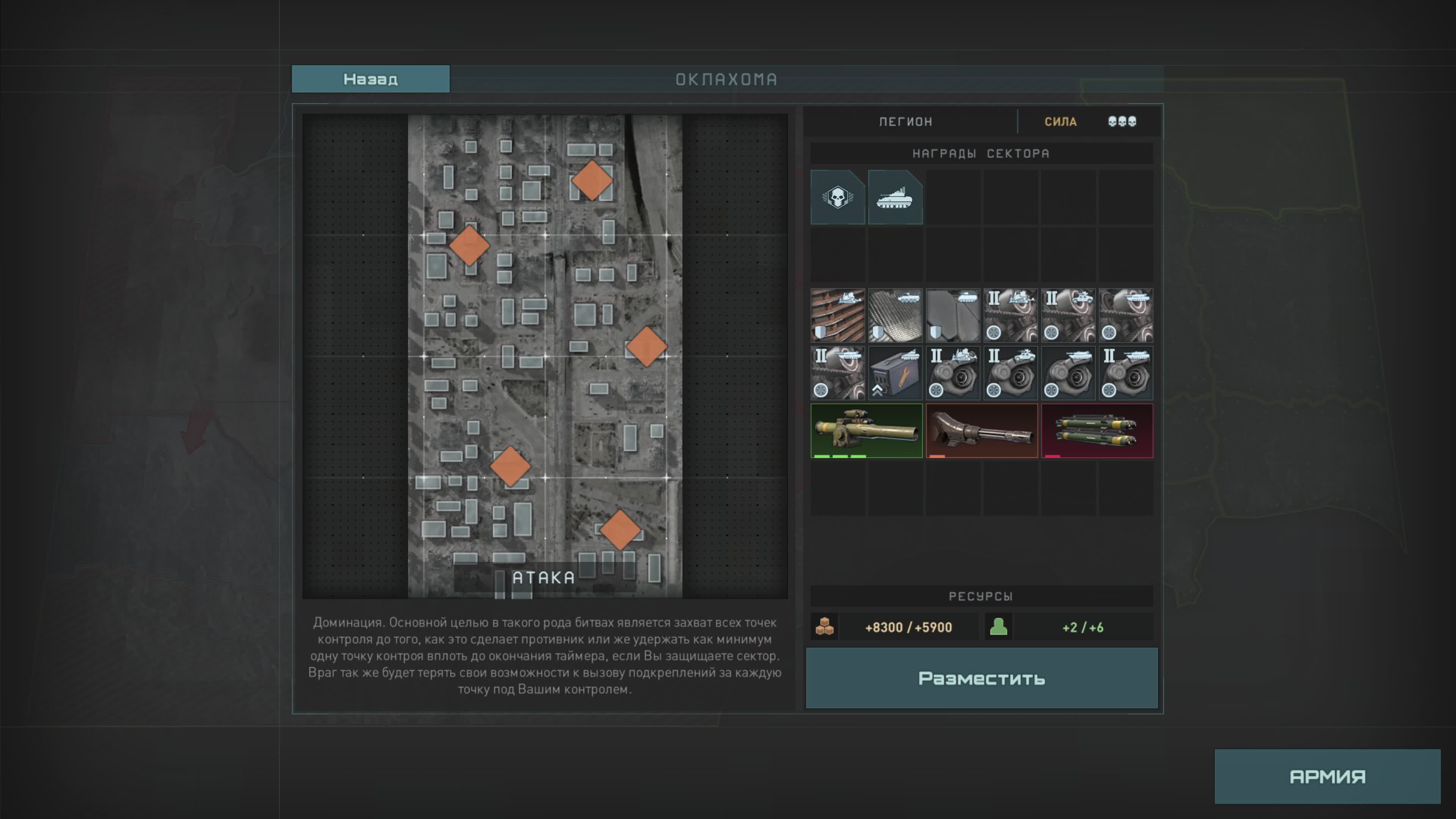
Task: Choose the red twin-missile pod weapon reward
Action: (1097, 431)
